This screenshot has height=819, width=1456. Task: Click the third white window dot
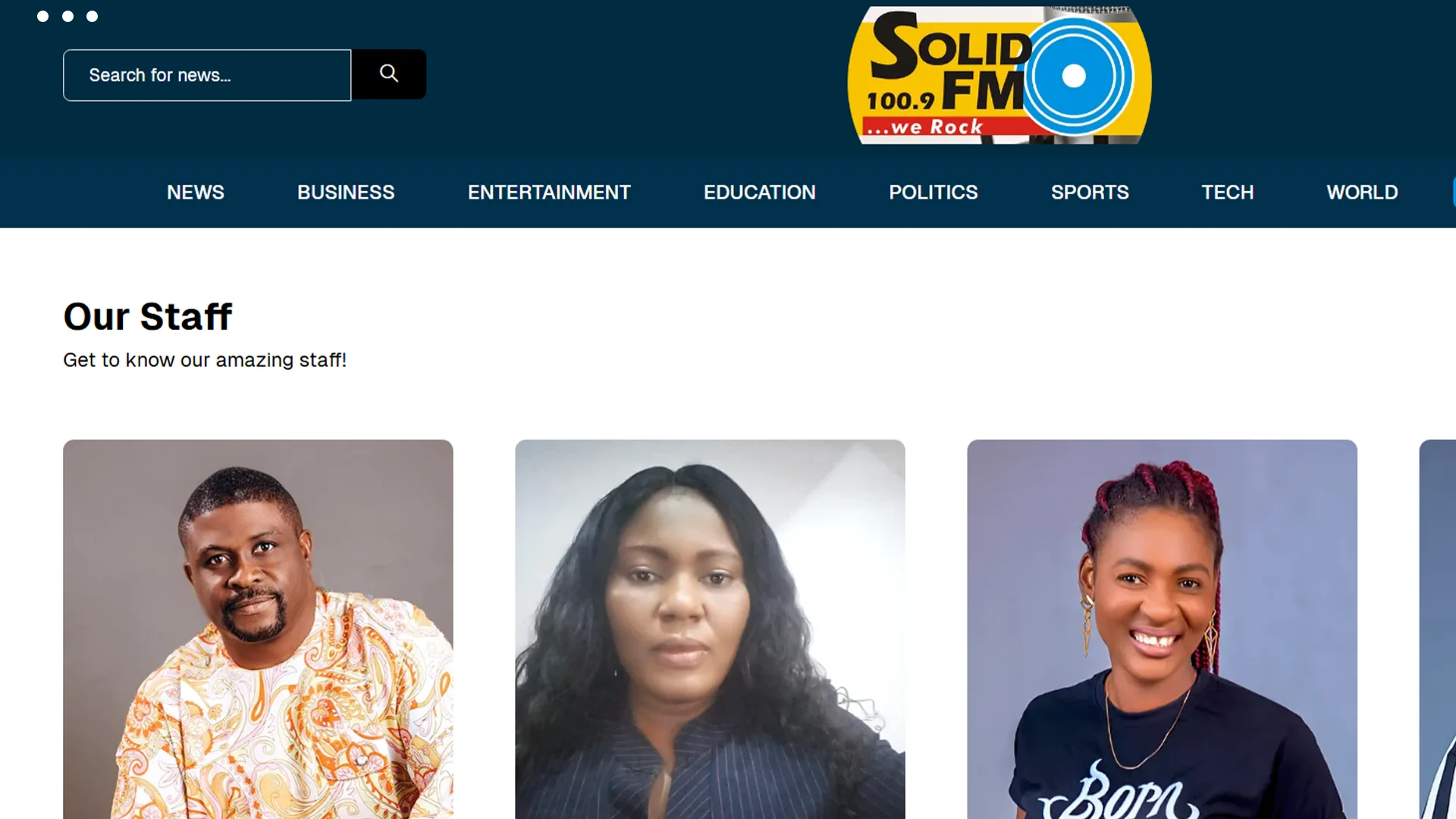92,16
